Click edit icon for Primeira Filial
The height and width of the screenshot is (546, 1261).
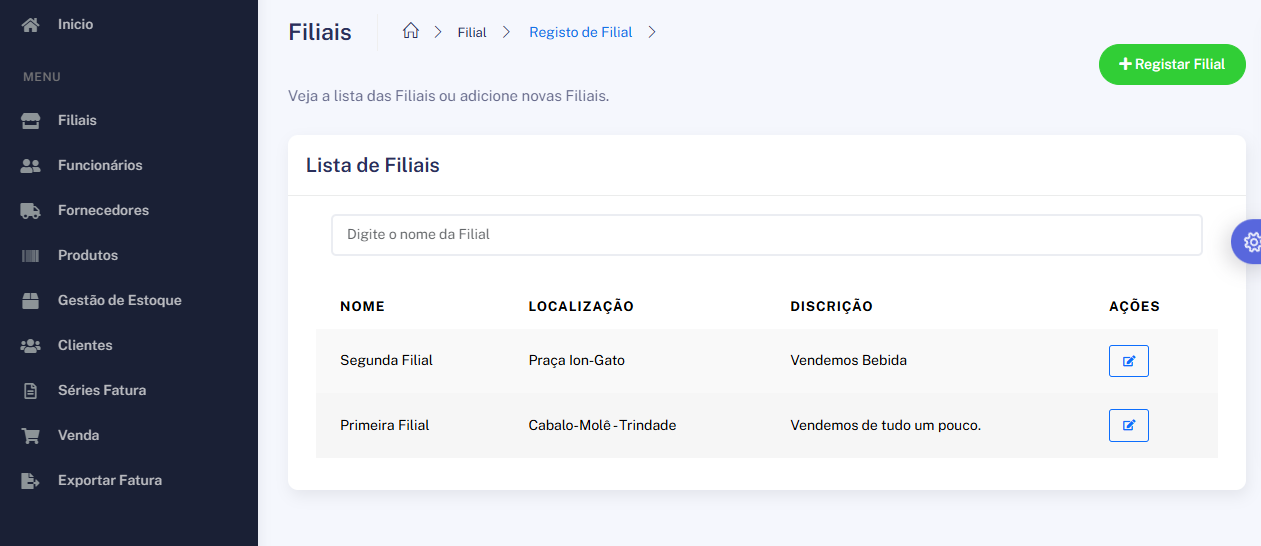[x=1128, y=425]
